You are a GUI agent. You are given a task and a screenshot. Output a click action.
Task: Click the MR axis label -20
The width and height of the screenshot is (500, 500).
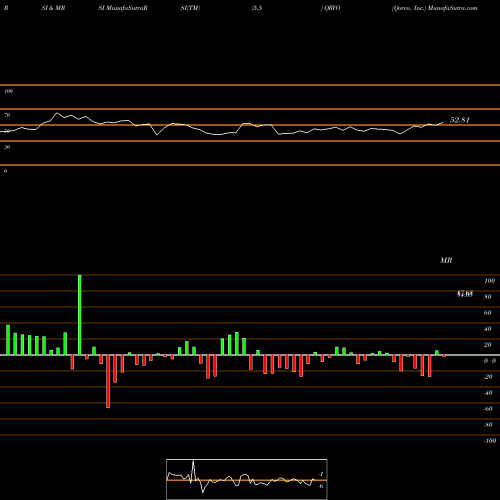(x=488, y=377)
